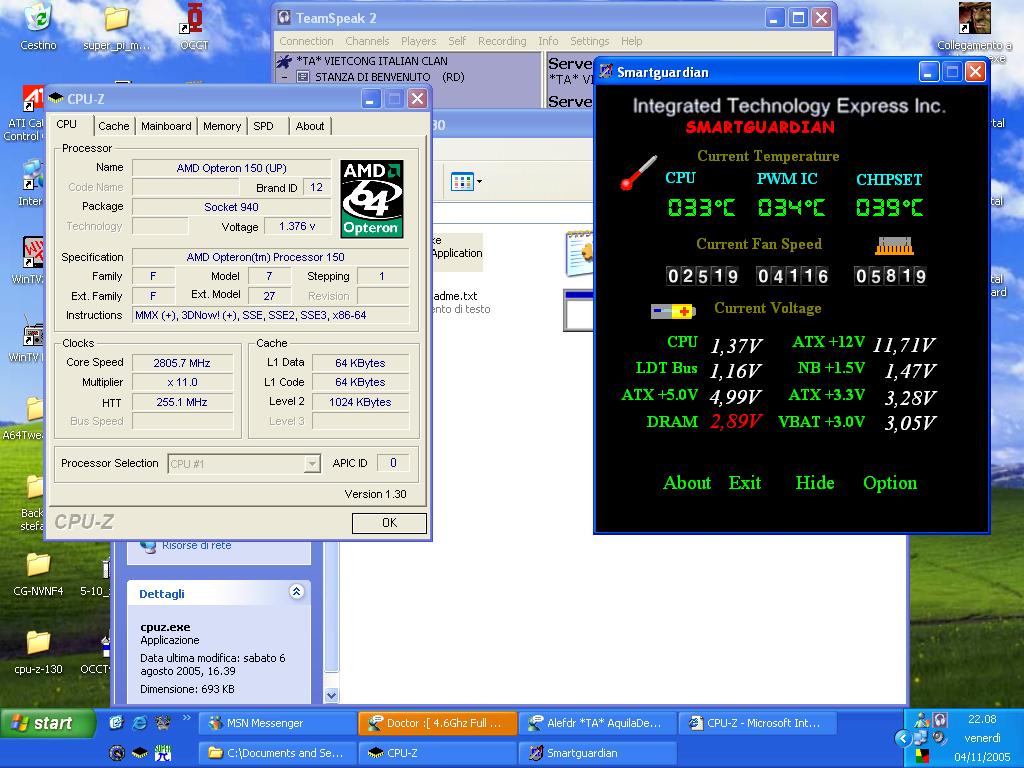Launch Super PI from the Quick Launch bar

(x=163, y=753)
